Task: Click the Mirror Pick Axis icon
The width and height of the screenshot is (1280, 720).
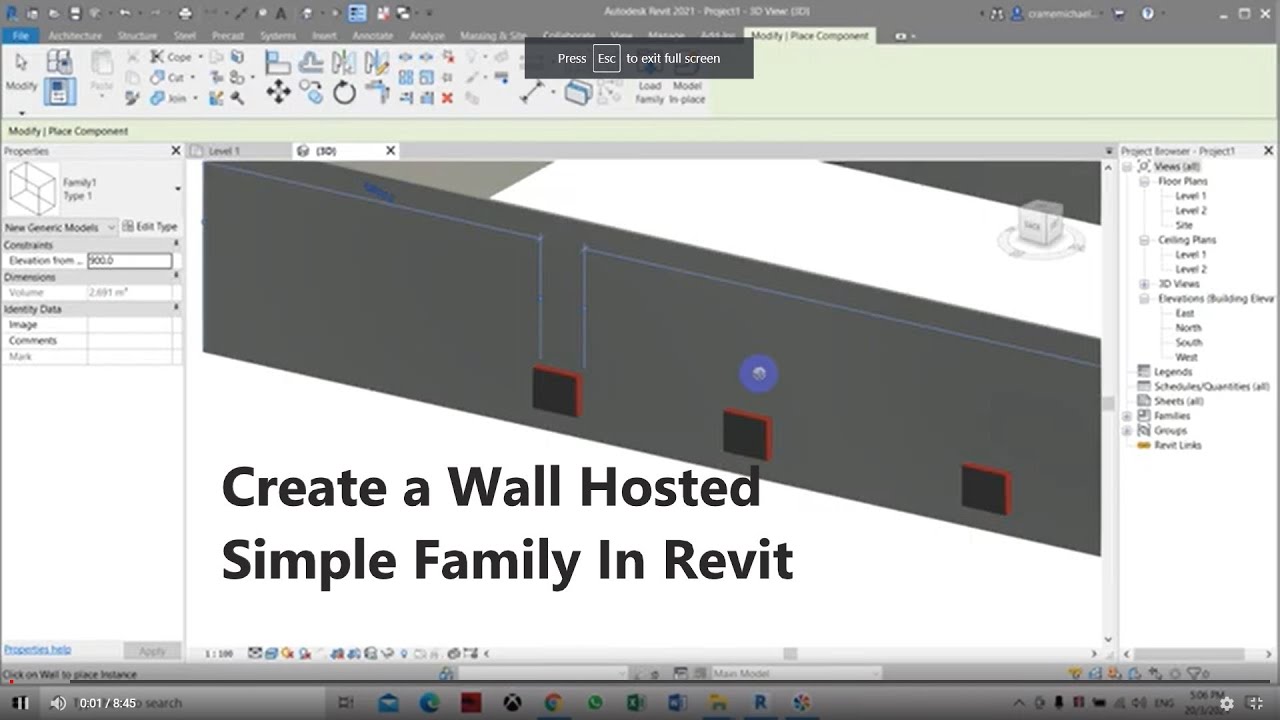Action: point(344,62)
